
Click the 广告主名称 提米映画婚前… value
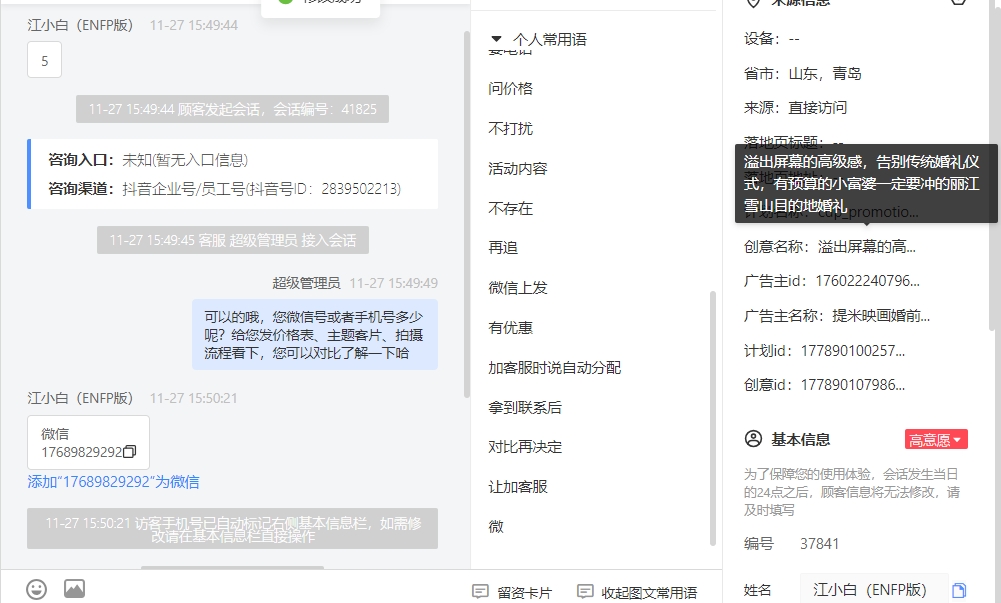pyautogui.click(x=881, y=316)
